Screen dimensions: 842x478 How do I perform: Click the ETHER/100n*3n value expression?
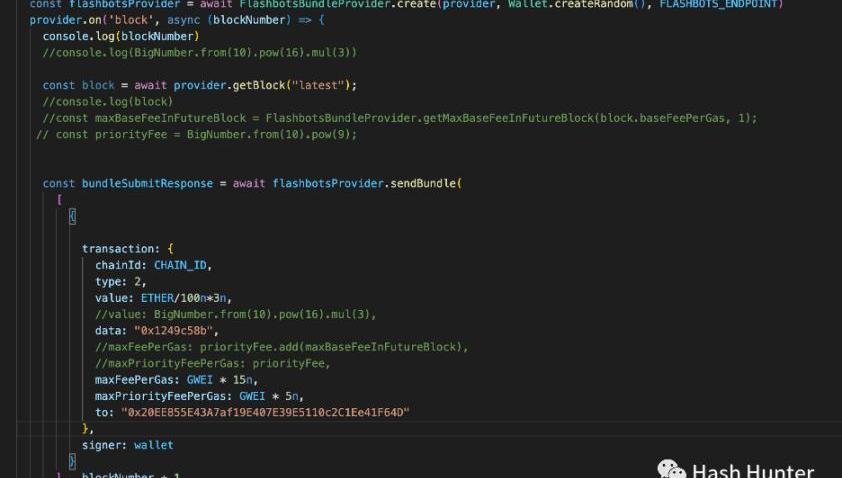[x=185, y=298]
